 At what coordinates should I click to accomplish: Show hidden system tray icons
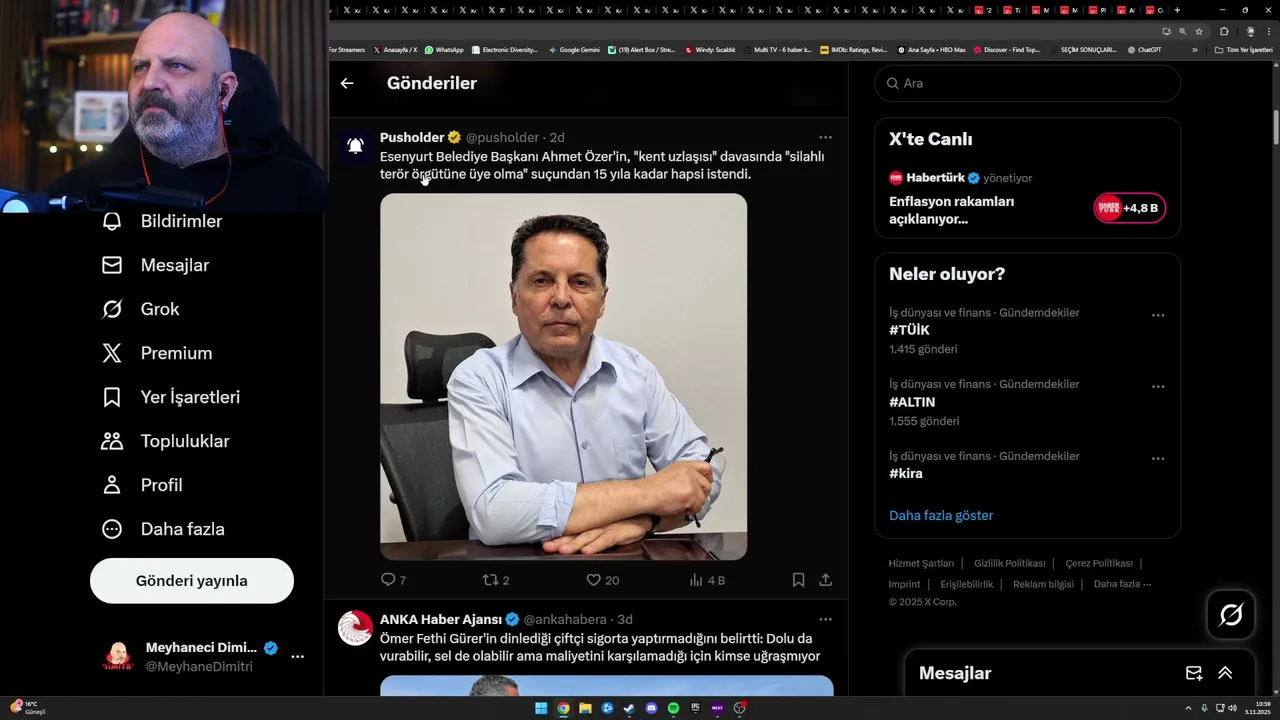(1189, 708)
